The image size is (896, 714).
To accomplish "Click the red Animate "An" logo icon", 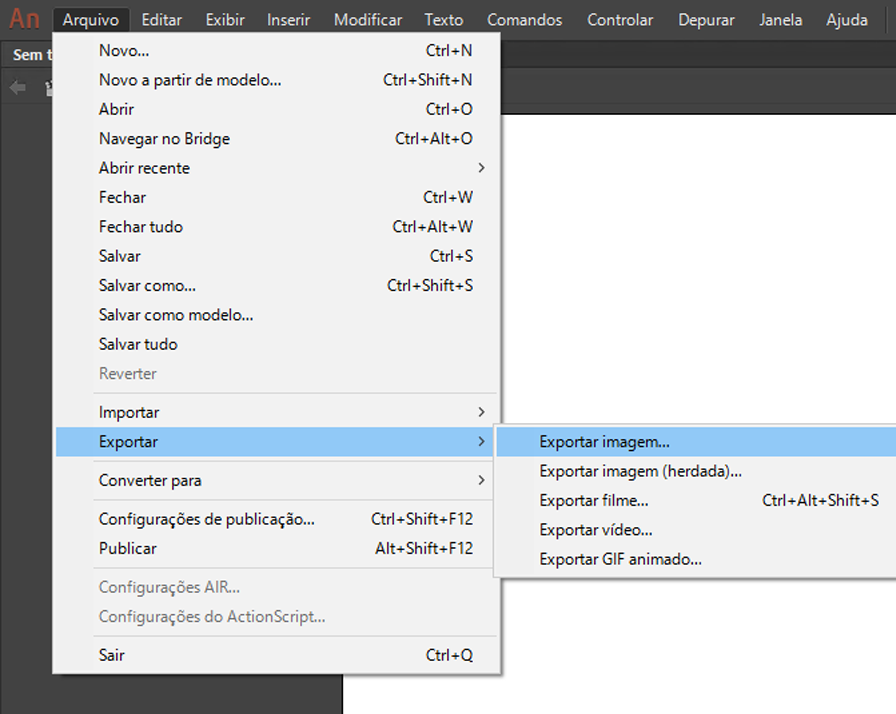I will pos(23,17).
